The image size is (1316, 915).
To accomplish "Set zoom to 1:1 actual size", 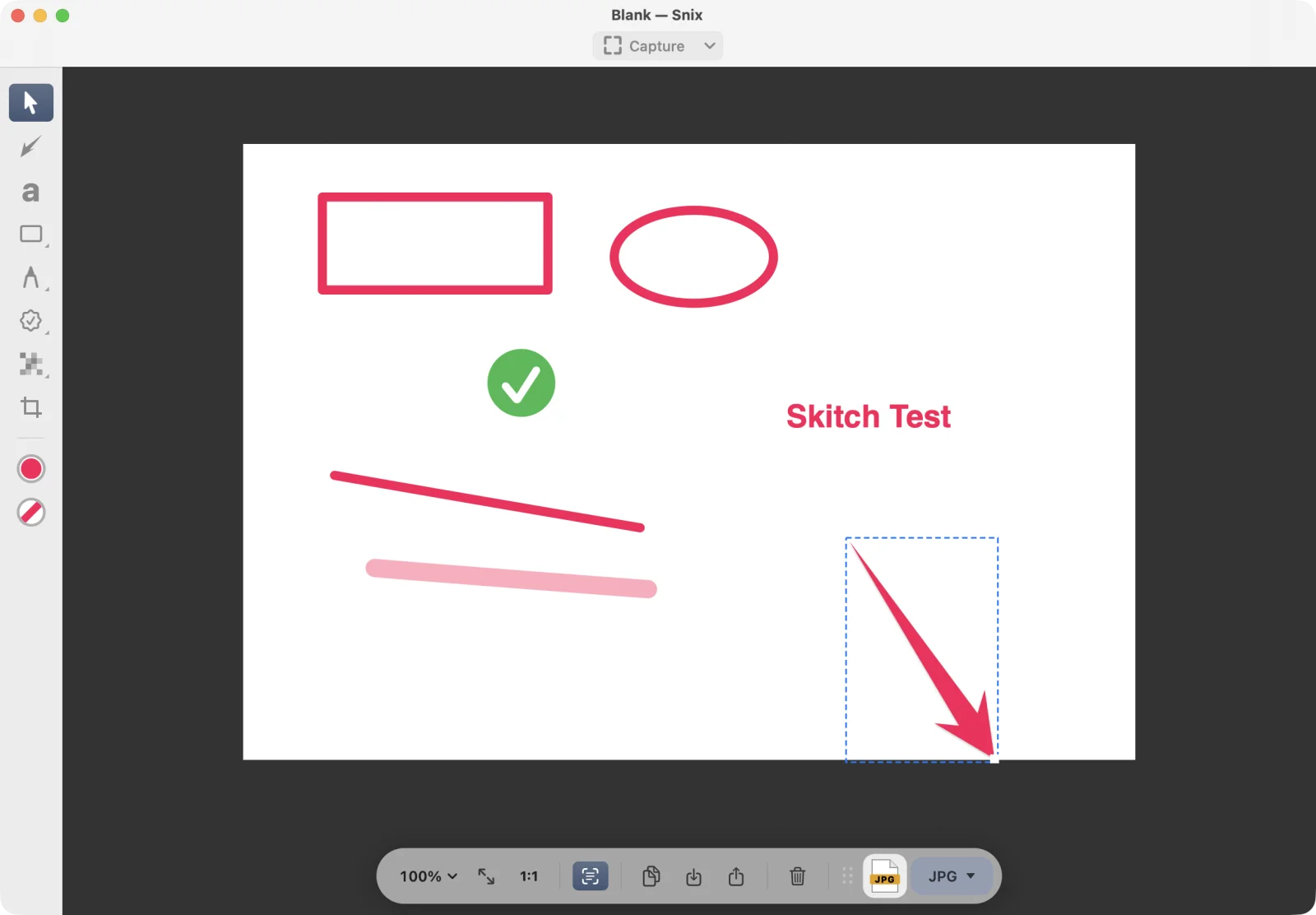I will (x=529, y=876).
